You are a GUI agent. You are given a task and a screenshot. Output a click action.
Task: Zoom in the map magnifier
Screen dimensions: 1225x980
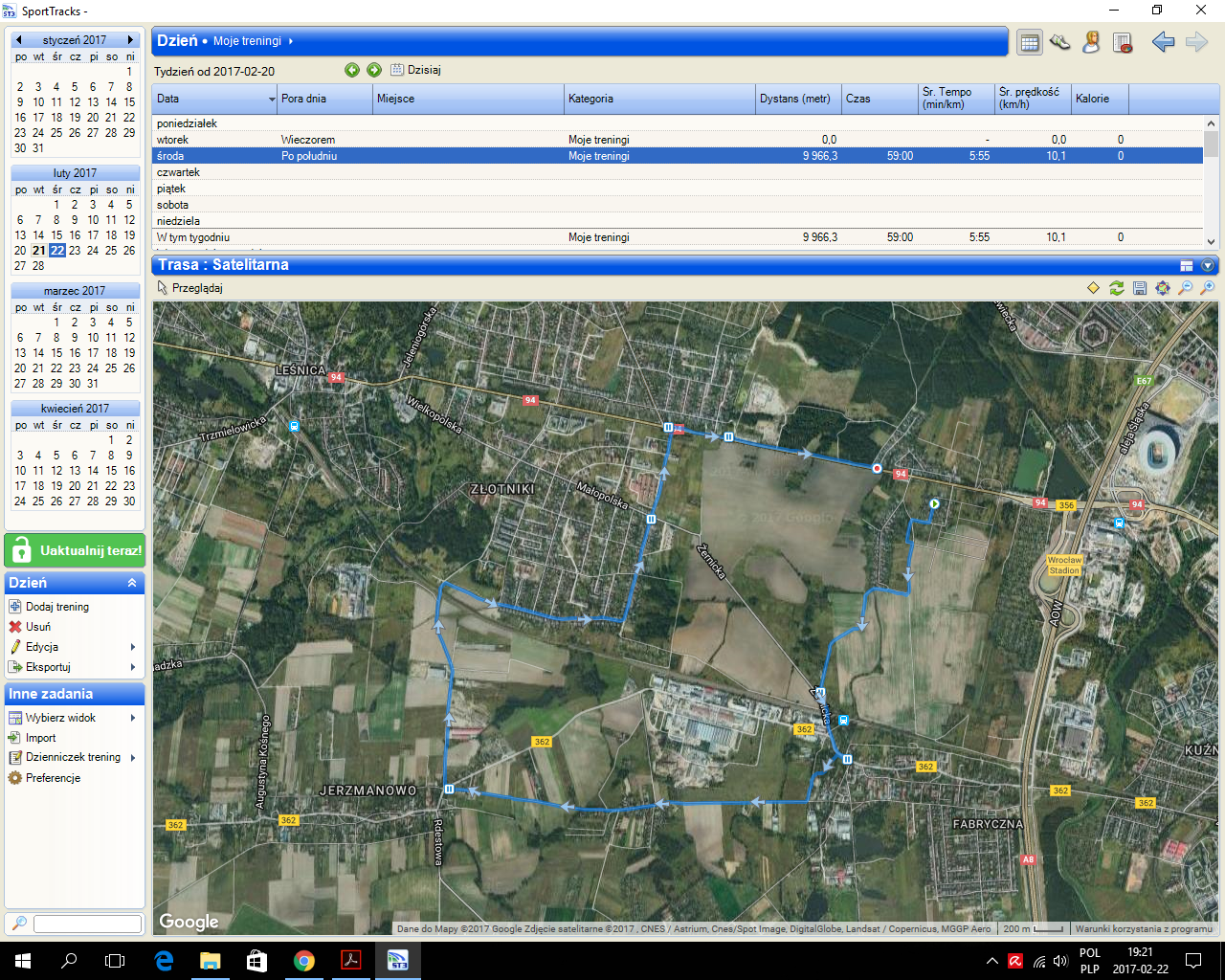pos(1208,288)
